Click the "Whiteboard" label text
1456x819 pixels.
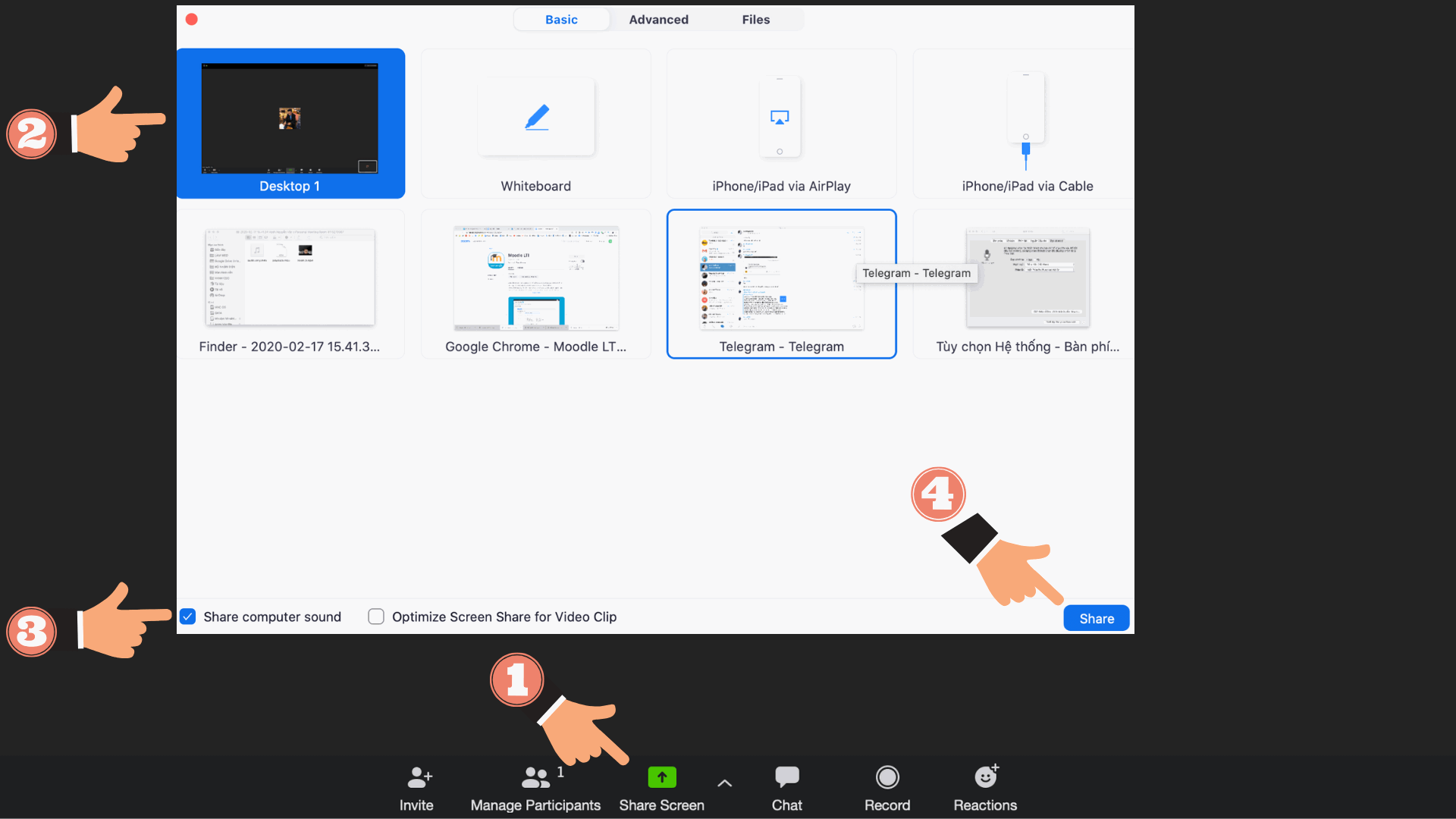pos(535,186)
